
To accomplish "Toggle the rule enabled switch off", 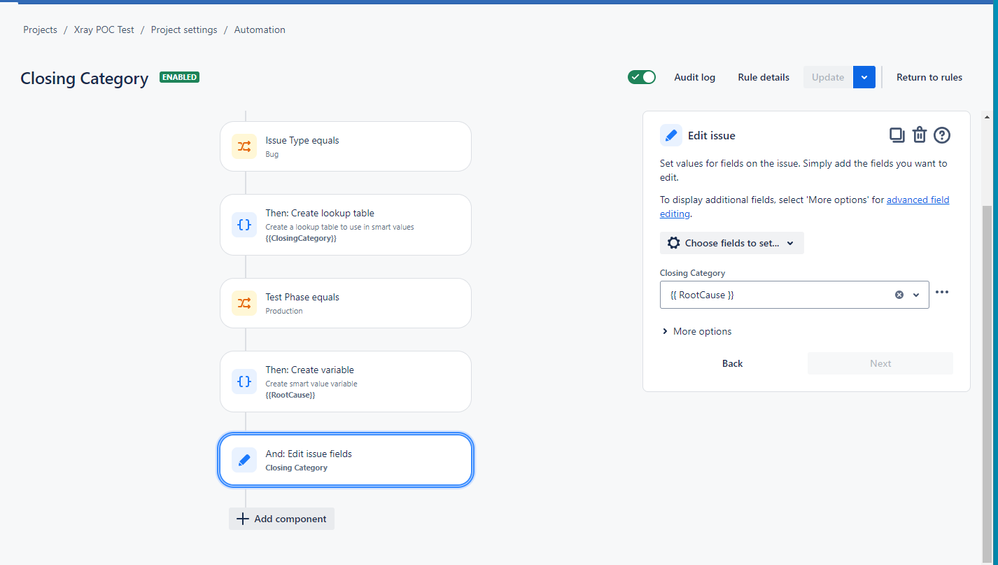I will pos(642,77).
